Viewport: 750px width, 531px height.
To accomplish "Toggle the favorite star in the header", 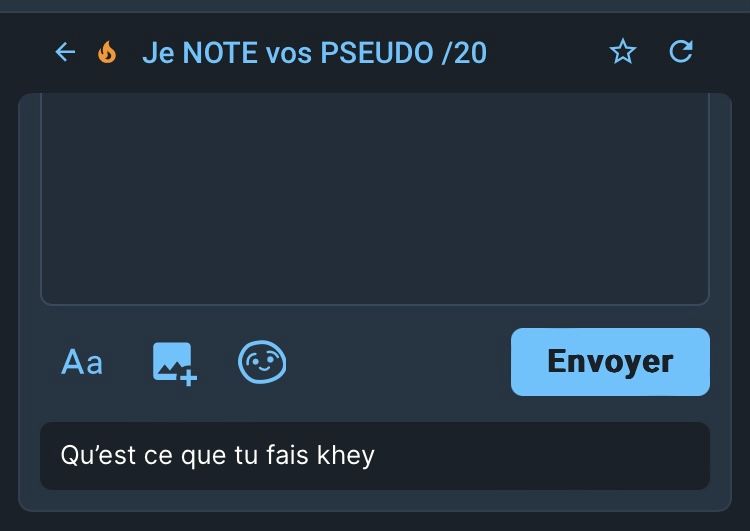I will point(623,52).
